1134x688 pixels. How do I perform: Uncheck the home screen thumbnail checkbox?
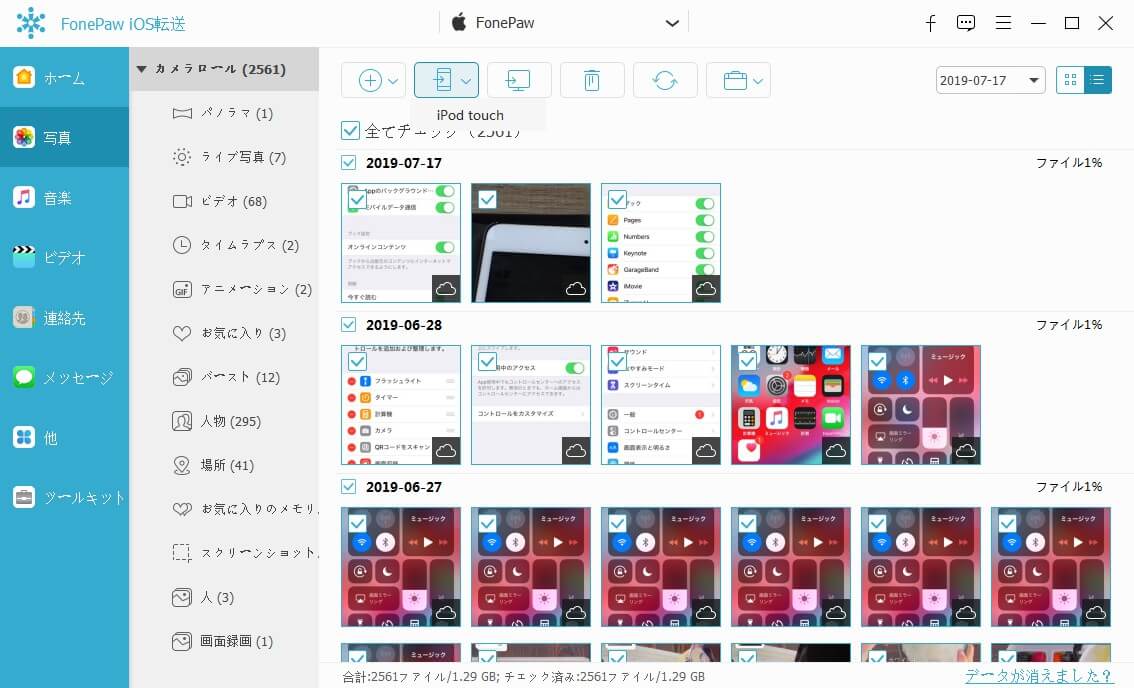tap(747, 361)
